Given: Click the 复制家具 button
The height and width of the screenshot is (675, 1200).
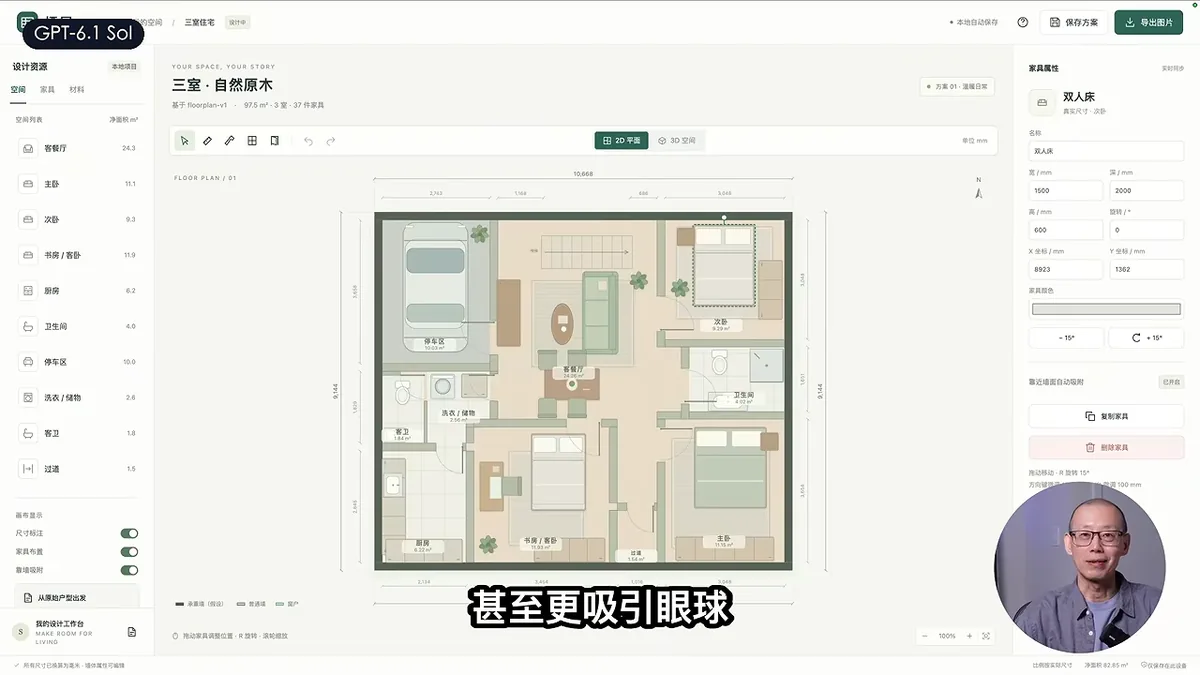Looking at the screenshot, I should click(1107, 416).
